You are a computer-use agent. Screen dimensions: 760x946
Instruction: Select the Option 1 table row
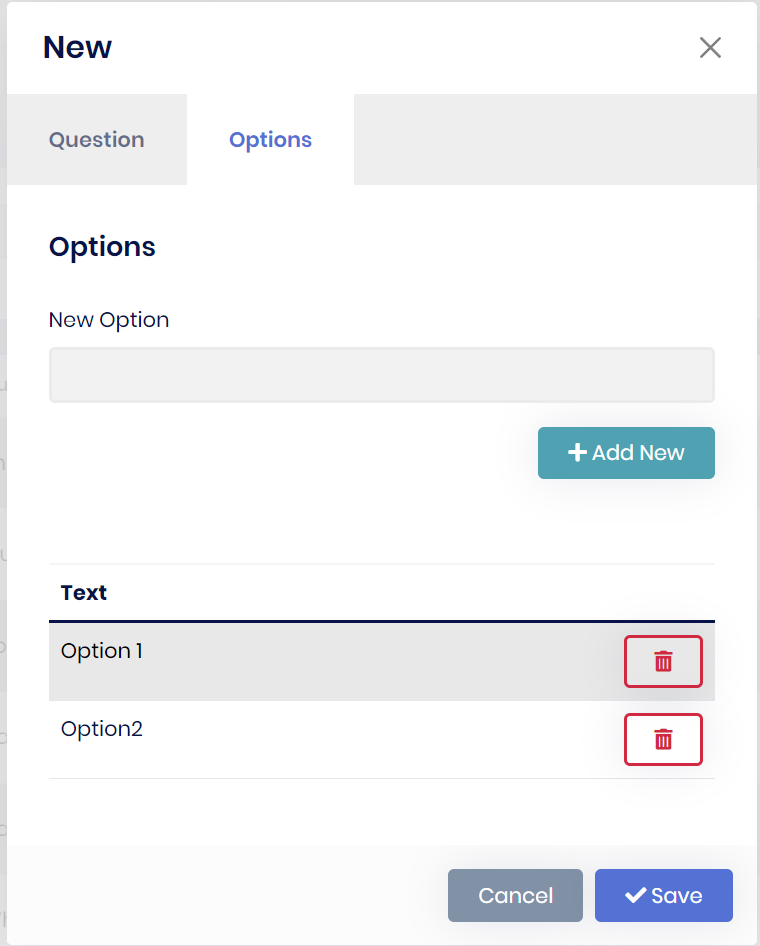(330, 661)
